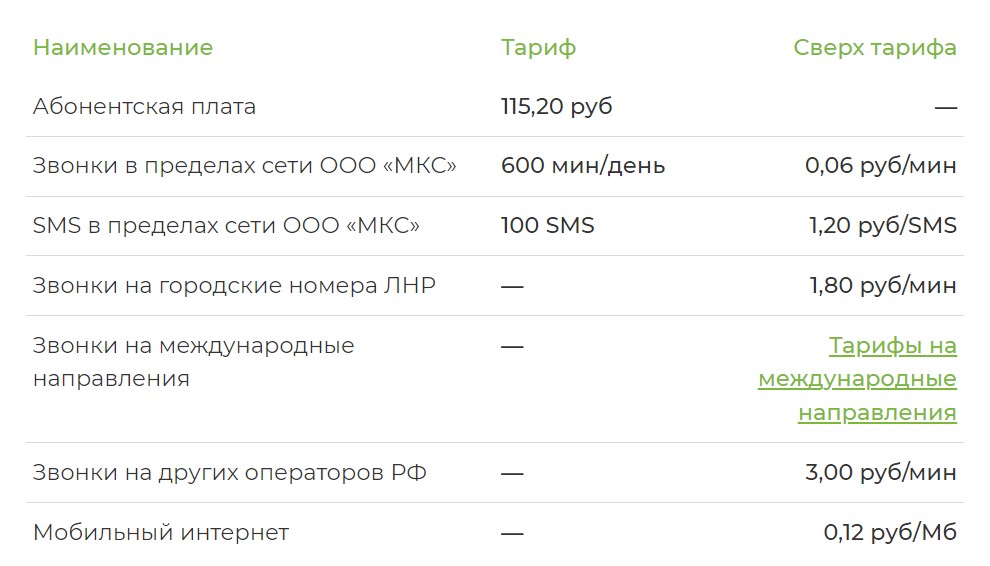The image size is (990, 566).
Task: Select "SMS в пределах сети ООО «МКС»"
Action: pyautogui.click(x=226, y=226)
